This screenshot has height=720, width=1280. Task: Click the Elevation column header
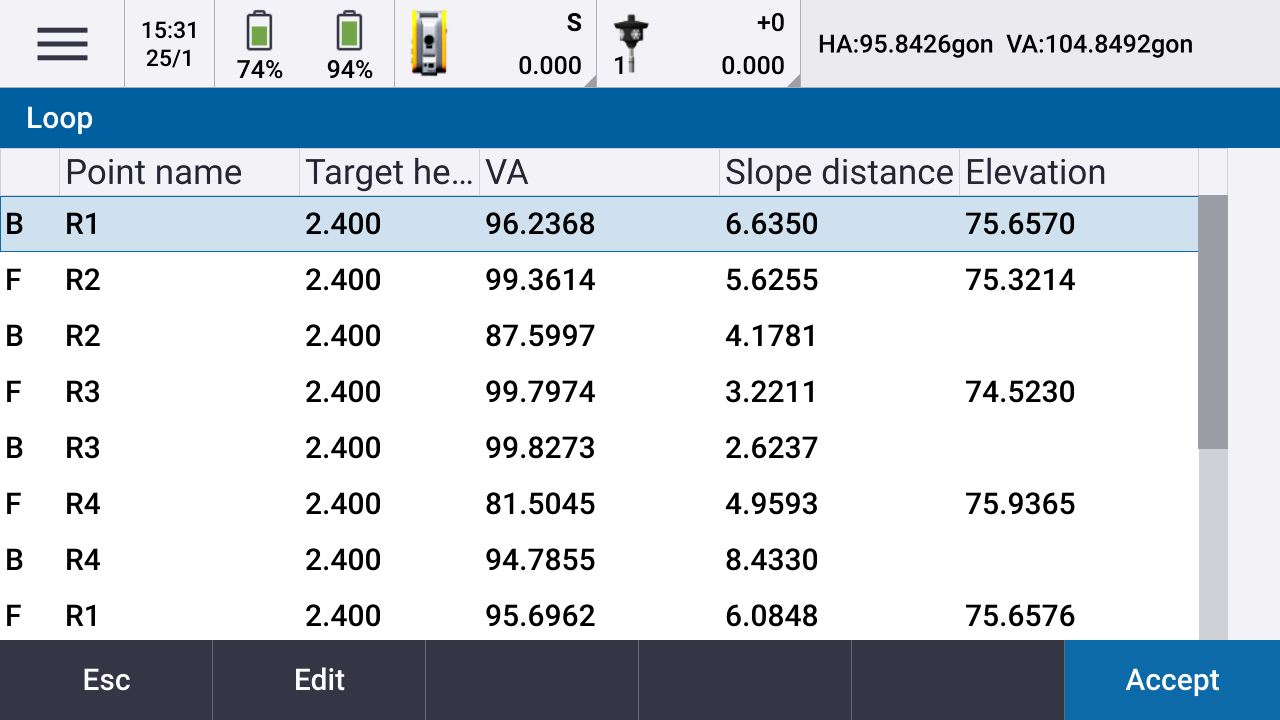coord(1078,173)
